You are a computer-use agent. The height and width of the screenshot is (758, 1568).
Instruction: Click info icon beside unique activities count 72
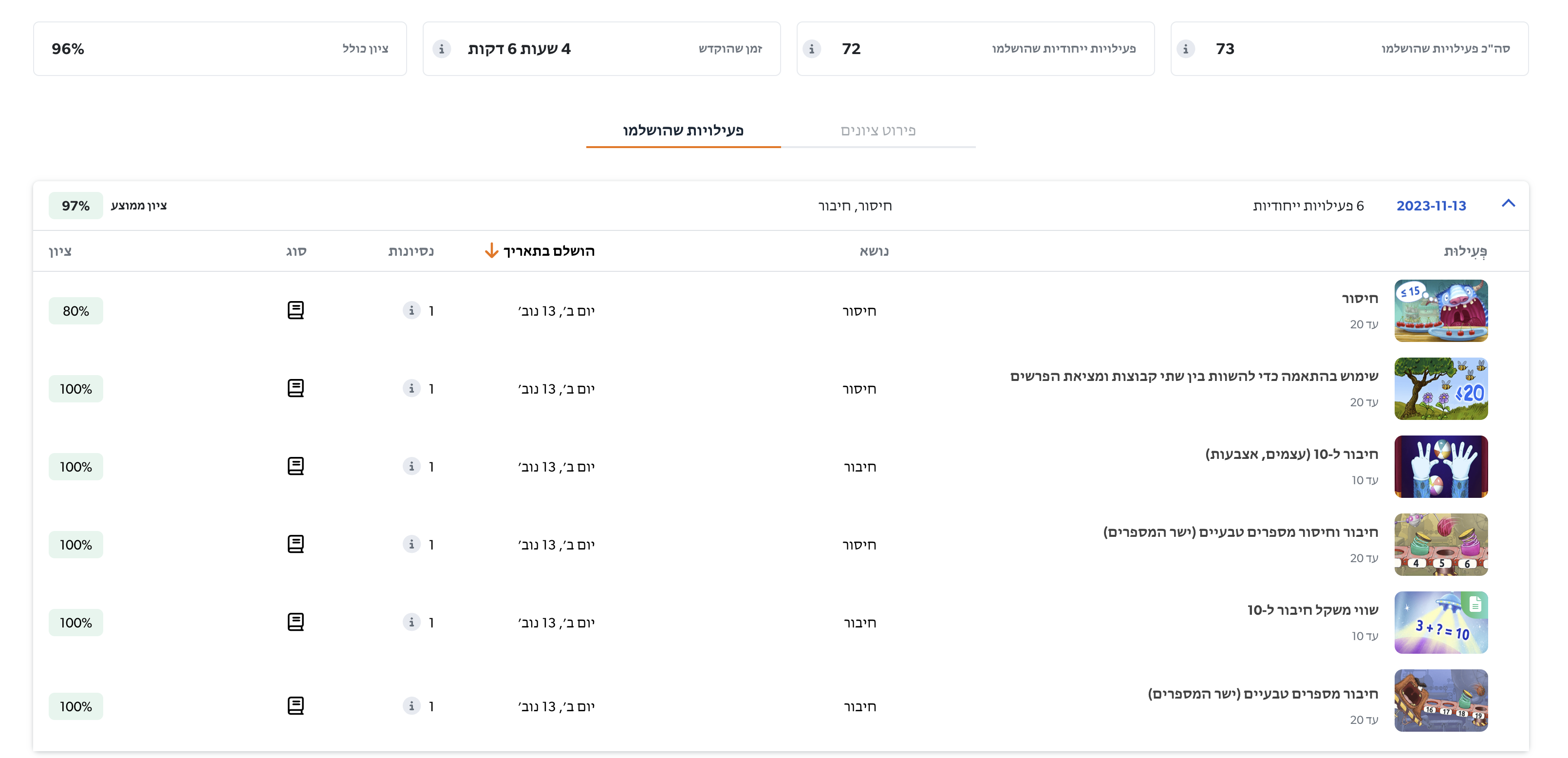[x=811, y=49]
